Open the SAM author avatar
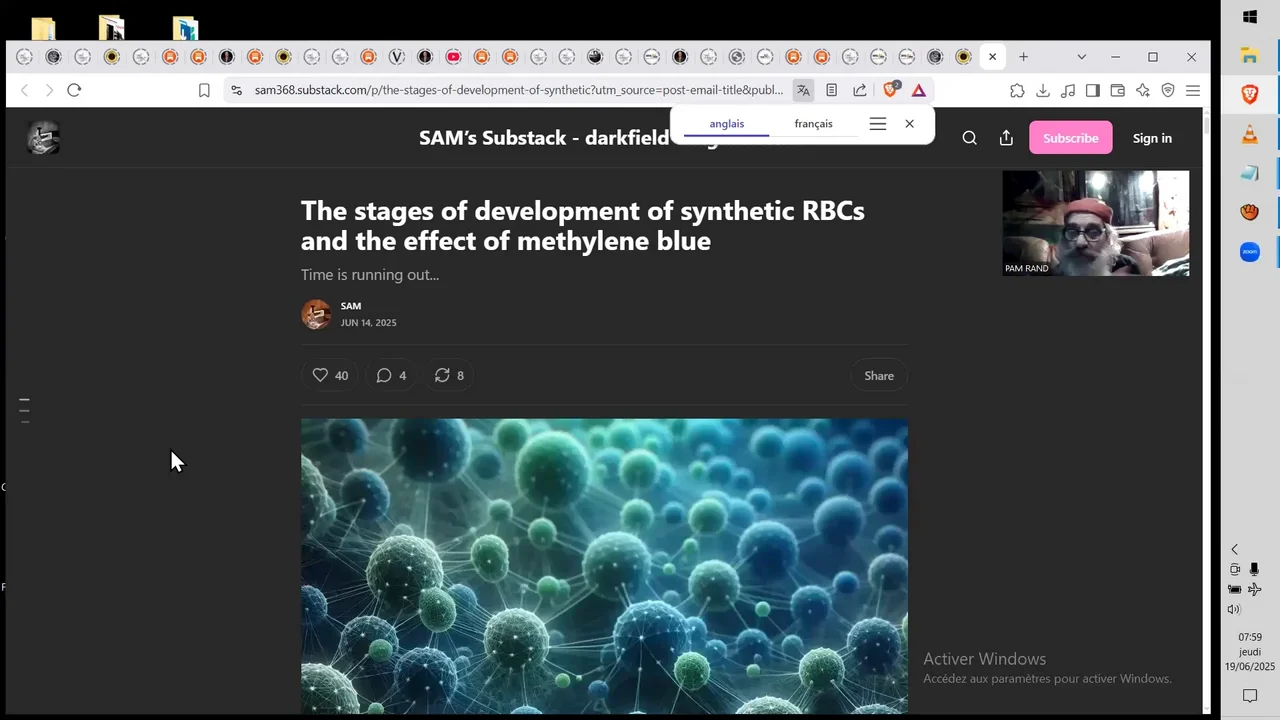Image resolution: width=1280 pixels, height=720 pixels. coord(316,314)
